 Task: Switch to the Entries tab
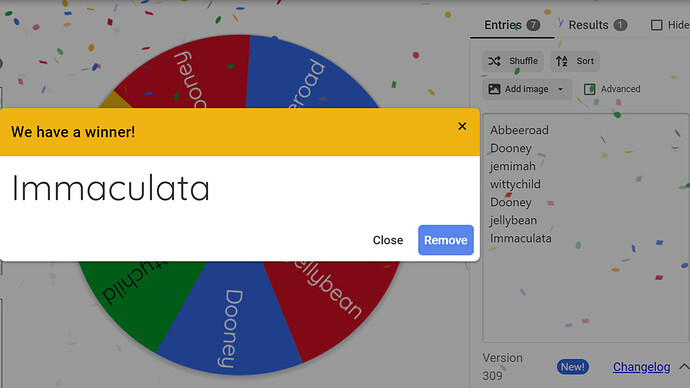coord(512,25)
